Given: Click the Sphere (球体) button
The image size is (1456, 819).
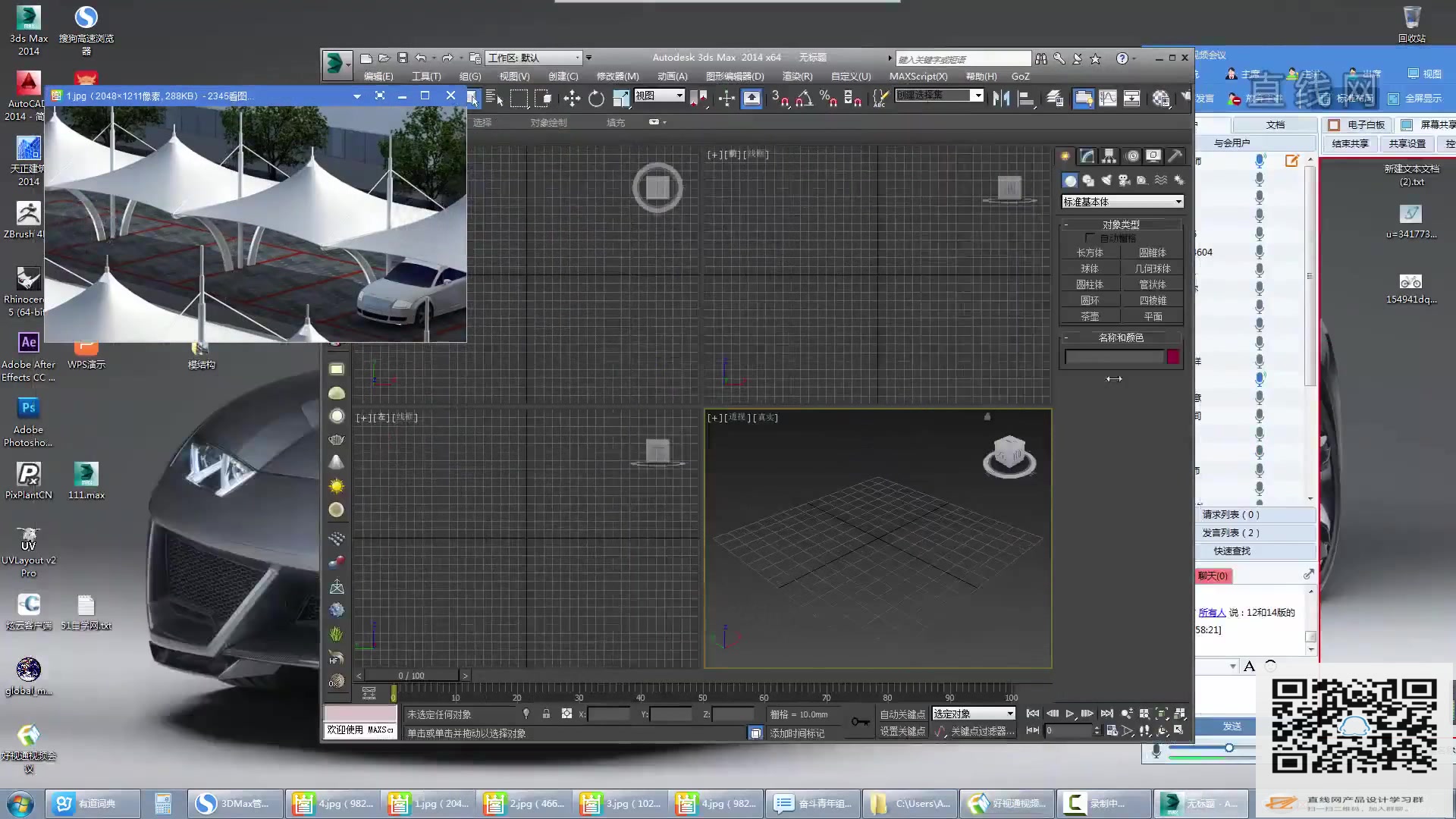Looking at the screenshot, I should 1090,268.
